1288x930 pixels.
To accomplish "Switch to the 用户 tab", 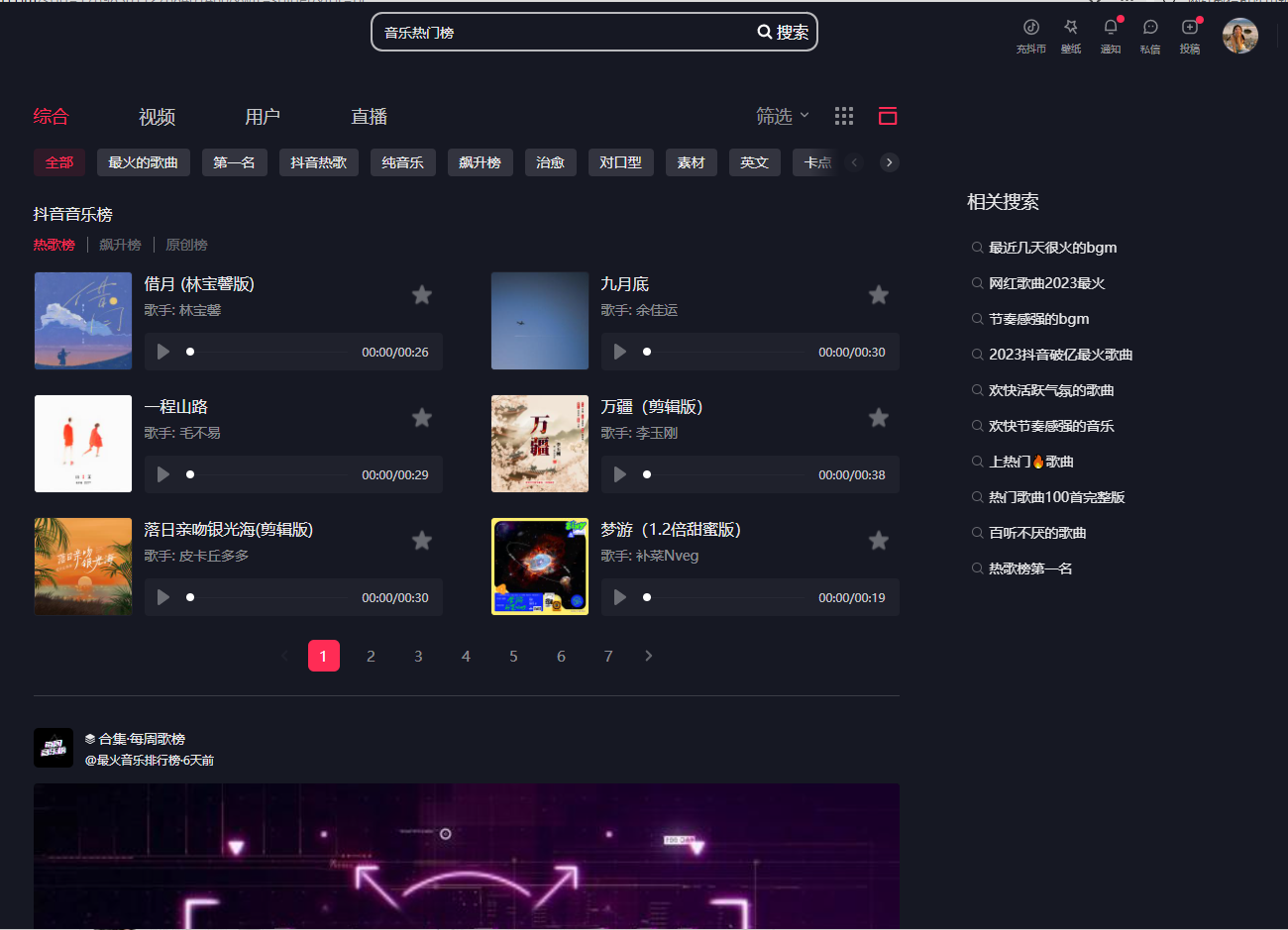I will pyautogui.click(x=263, y=117).
